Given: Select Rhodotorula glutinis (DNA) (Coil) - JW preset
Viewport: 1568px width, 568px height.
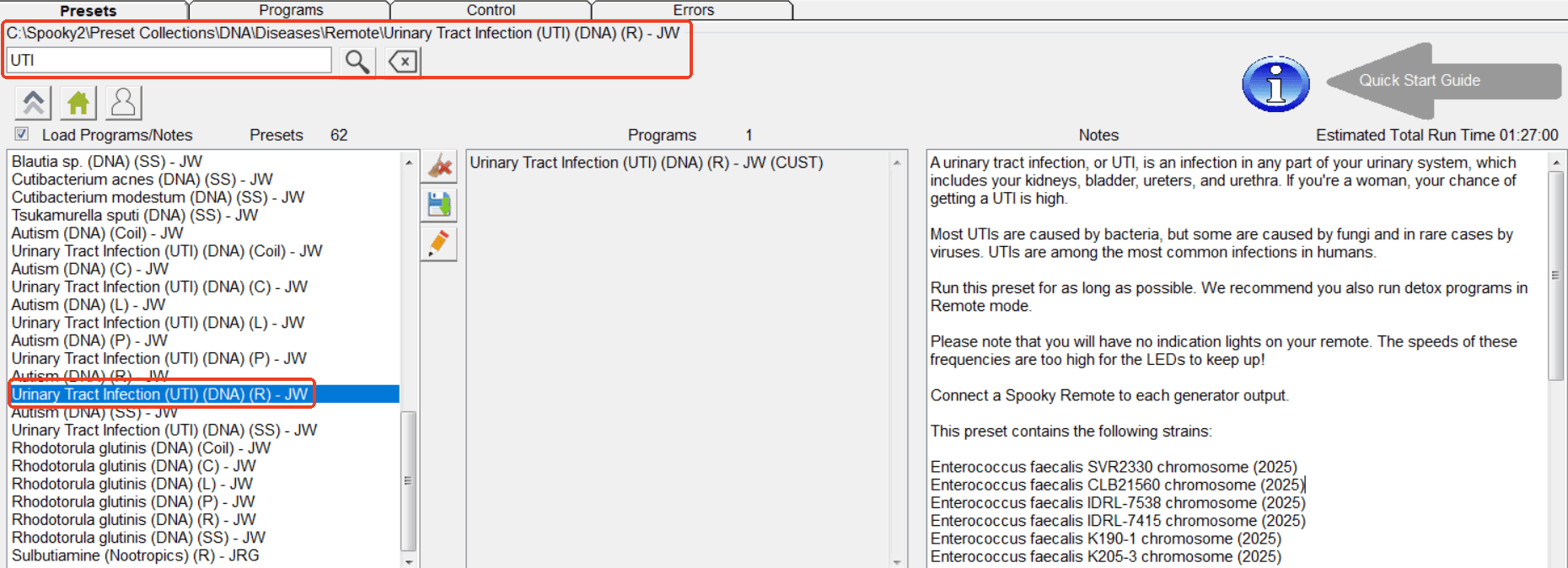Looking at the screenshot, I should coord(141,448).
